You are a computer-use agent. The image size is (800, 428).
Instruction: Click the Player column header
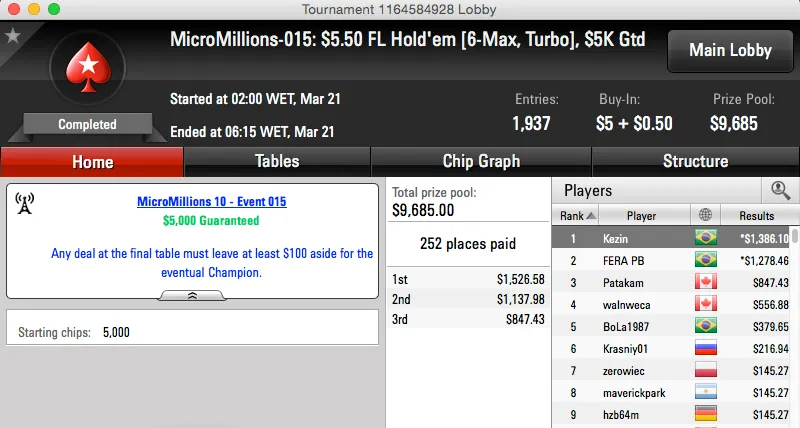pos(641,215)
